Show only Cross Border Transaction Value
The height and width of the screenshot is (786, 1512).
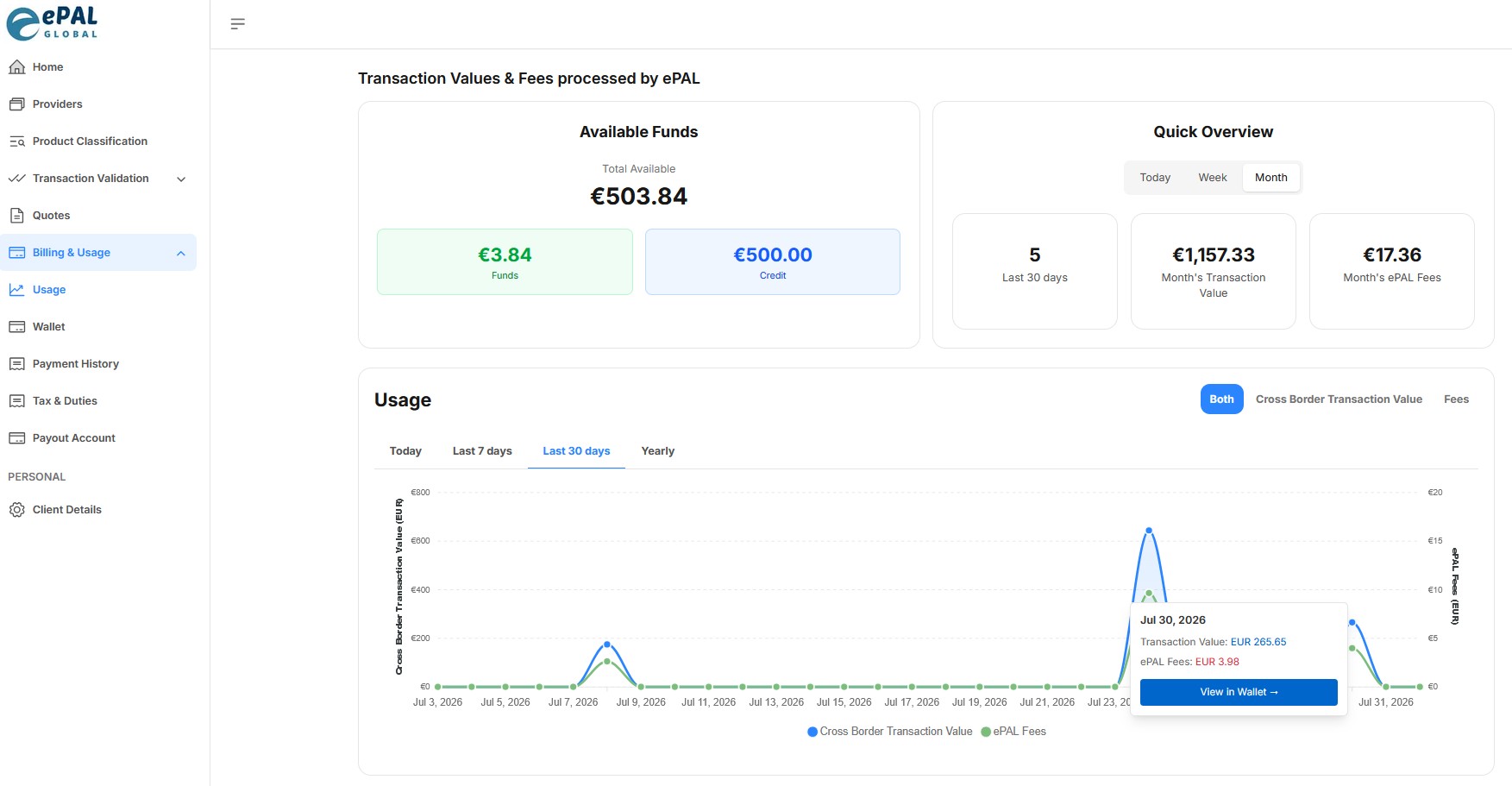click(x=1339, y=399)
